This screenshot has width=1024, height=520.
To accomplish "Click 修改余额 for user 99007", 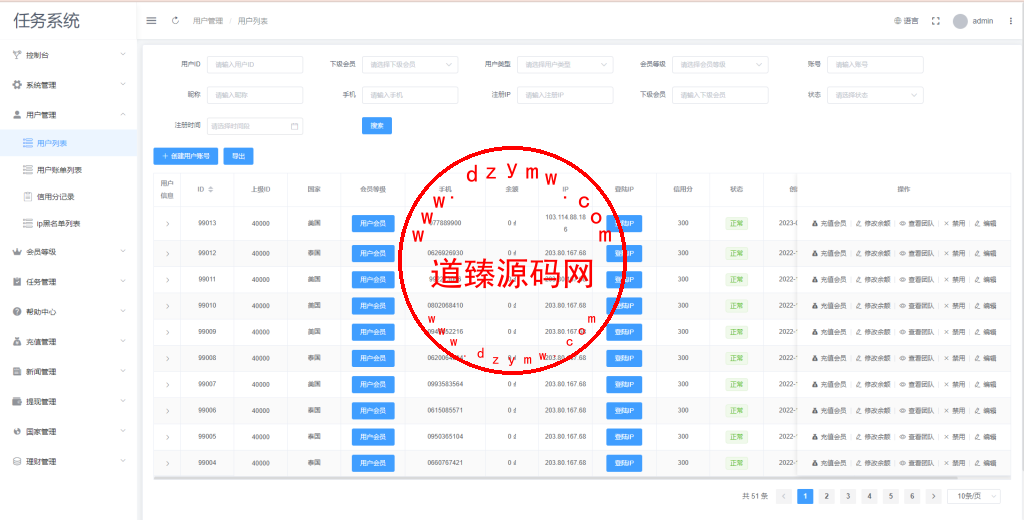I will 873,384.
